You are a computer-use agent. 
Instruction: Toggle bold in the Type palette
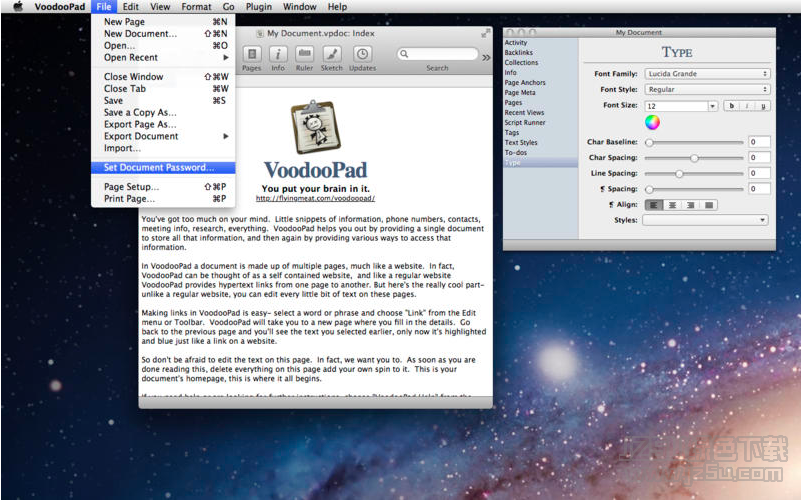point(732,106)
